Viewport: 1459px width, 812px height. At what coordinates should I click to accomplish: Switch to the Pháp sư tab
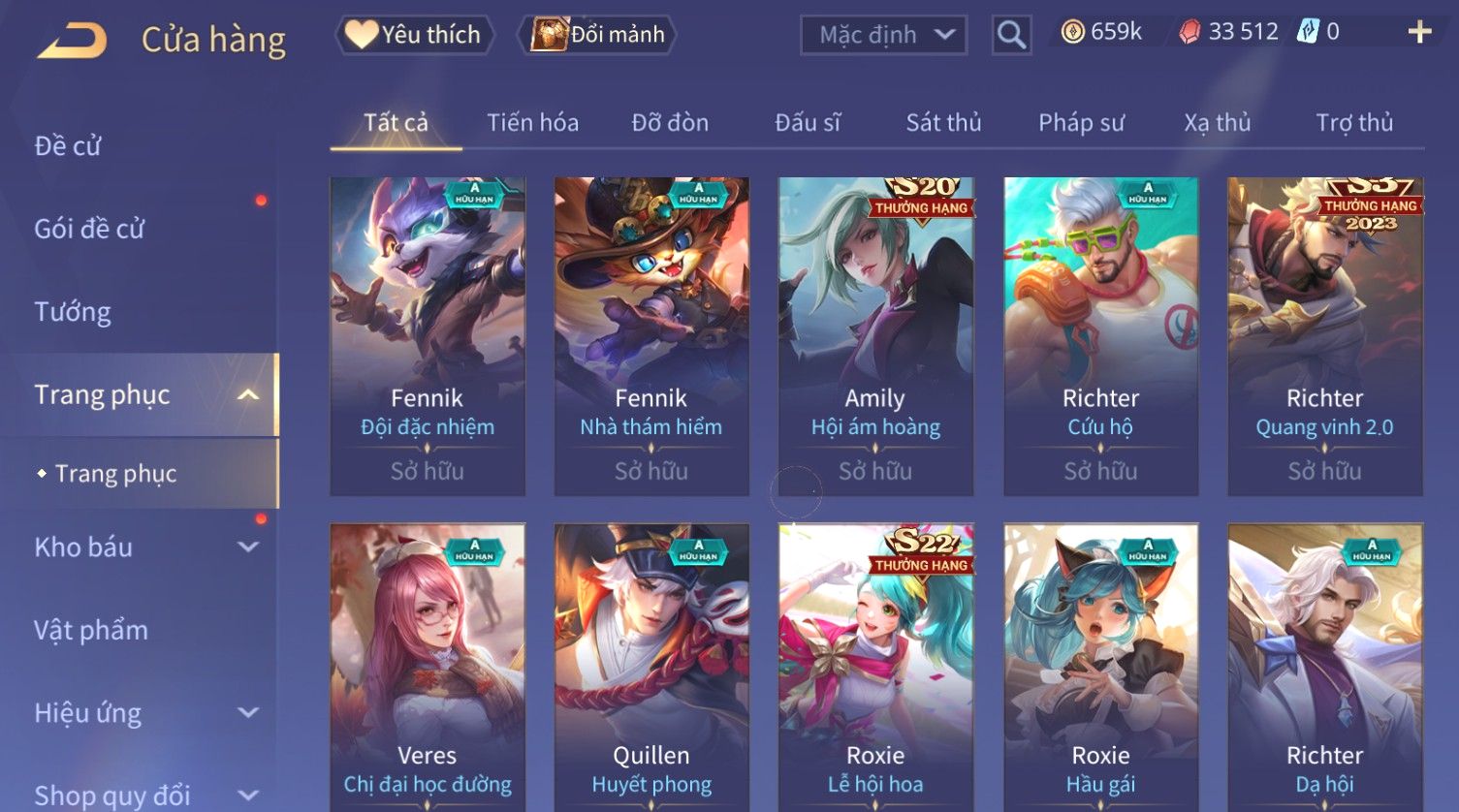point(1081,123)
